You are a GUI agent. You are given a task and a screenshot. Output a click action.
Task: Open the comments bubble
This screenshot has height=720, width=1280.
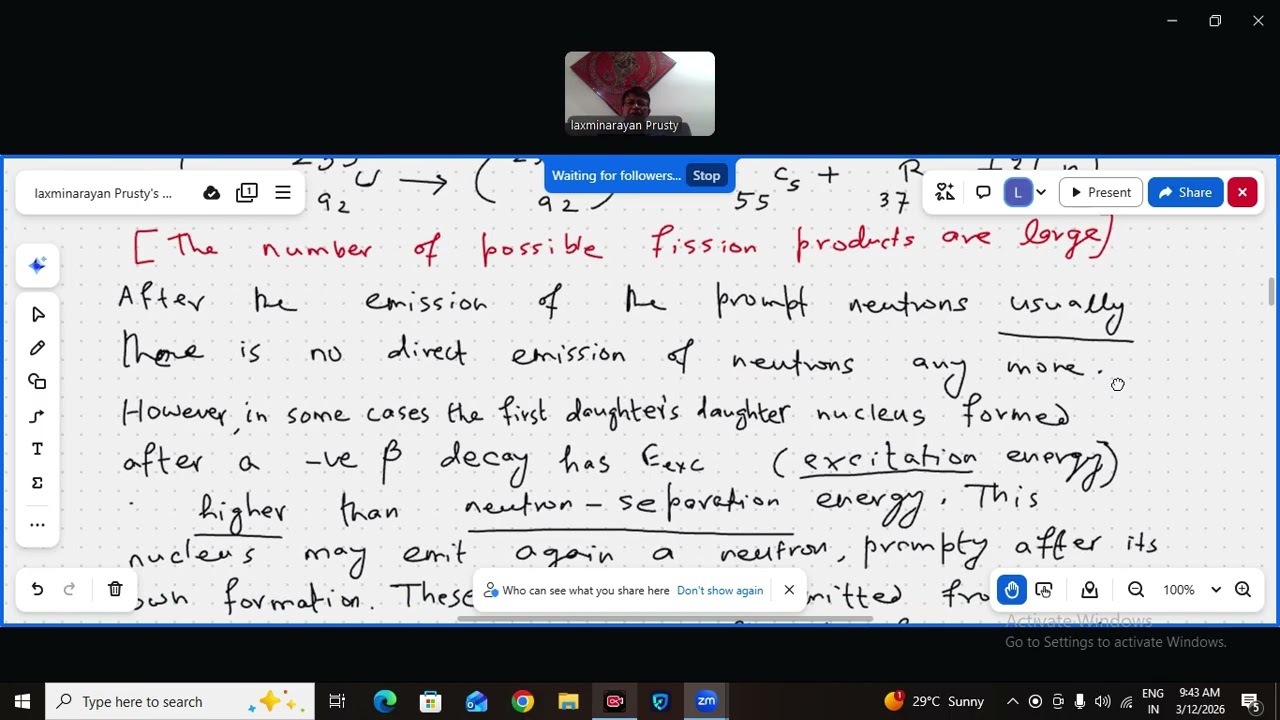[x=983, y=192]
